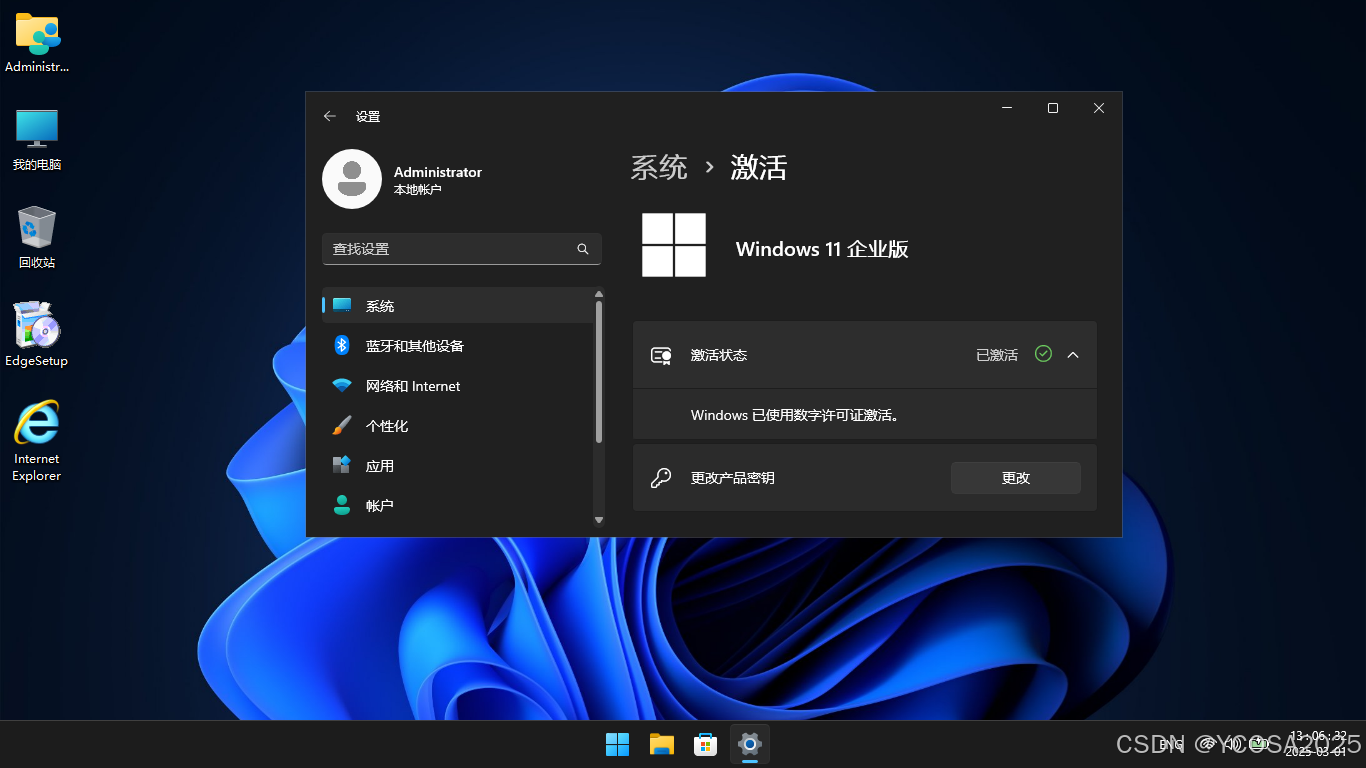The height and width of the screenshot is (768, 1366).
Task: Click the Administrator user name text
Action: 438,172
